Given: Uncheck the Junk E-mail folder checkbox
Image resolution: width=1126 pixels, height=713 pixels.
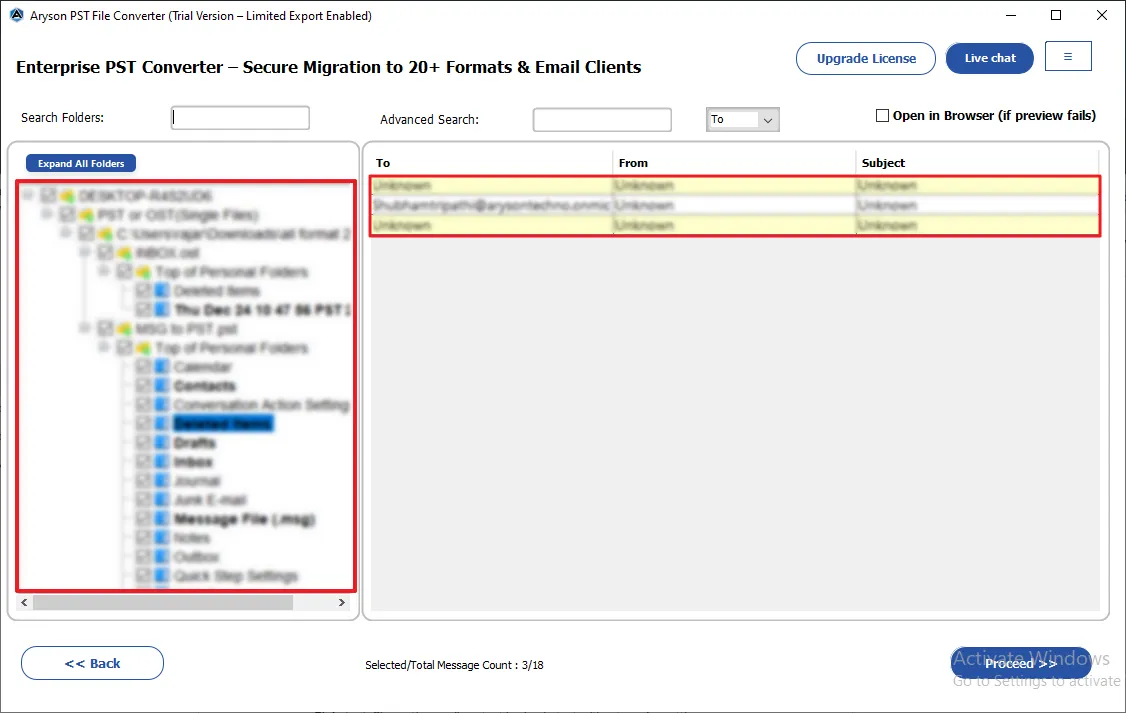Looking at the screenshot, I should [144, 500].
